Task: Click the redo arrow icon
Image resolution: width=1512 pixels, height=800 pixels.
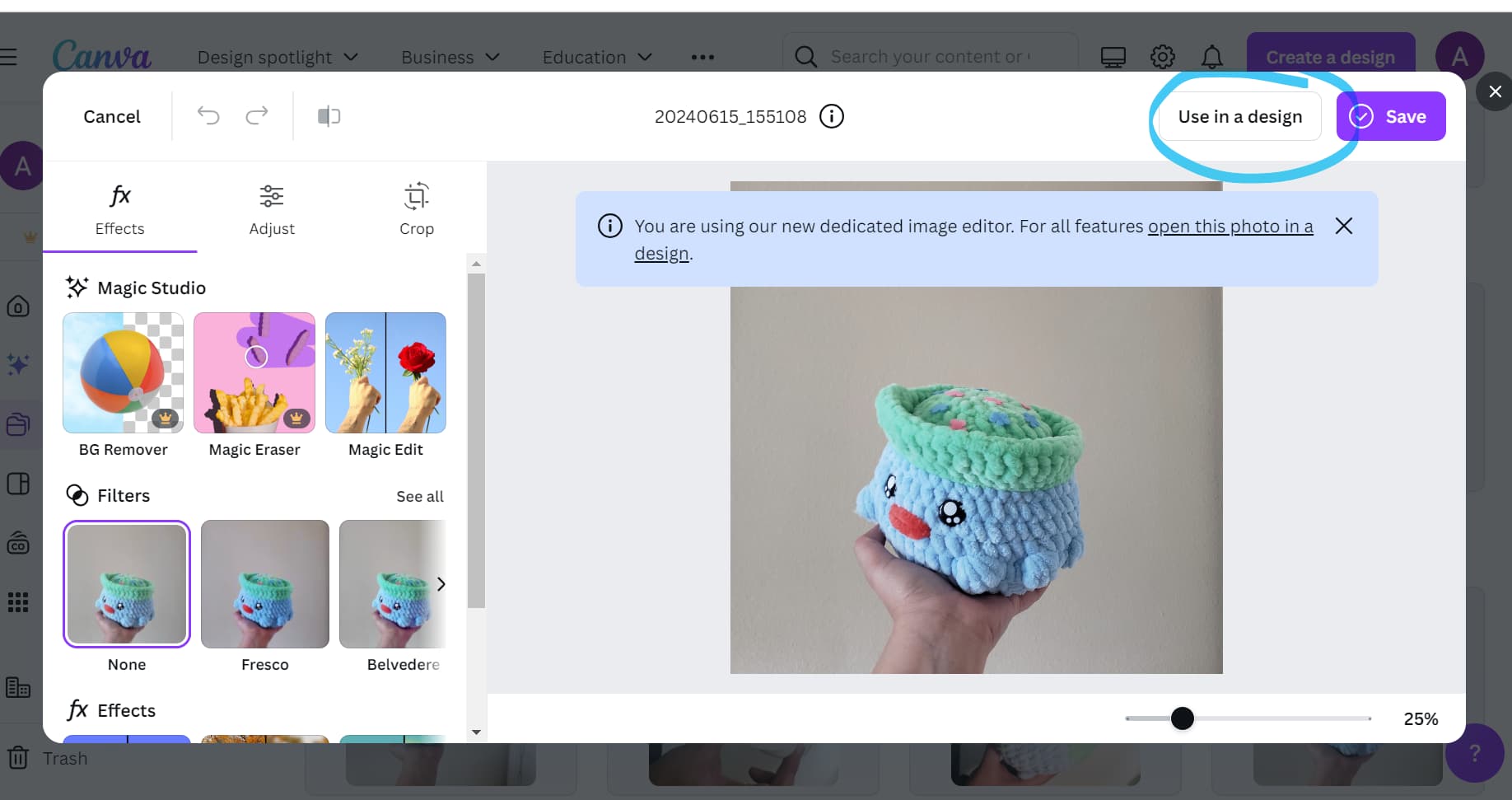Action: [x=257, y=116]
